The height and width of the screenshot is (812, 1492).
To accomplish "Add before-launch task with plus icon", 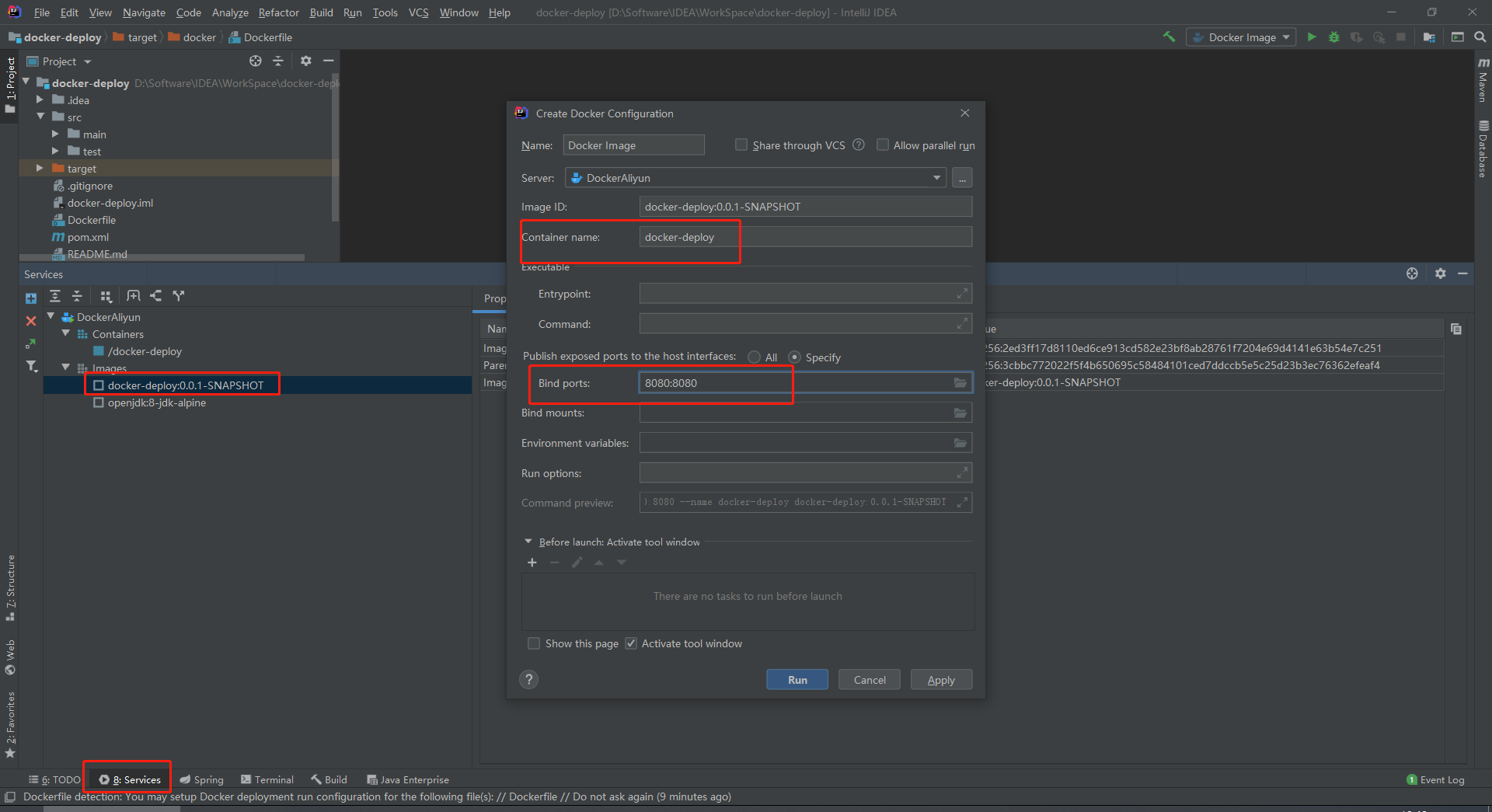I will pos(532,563).
